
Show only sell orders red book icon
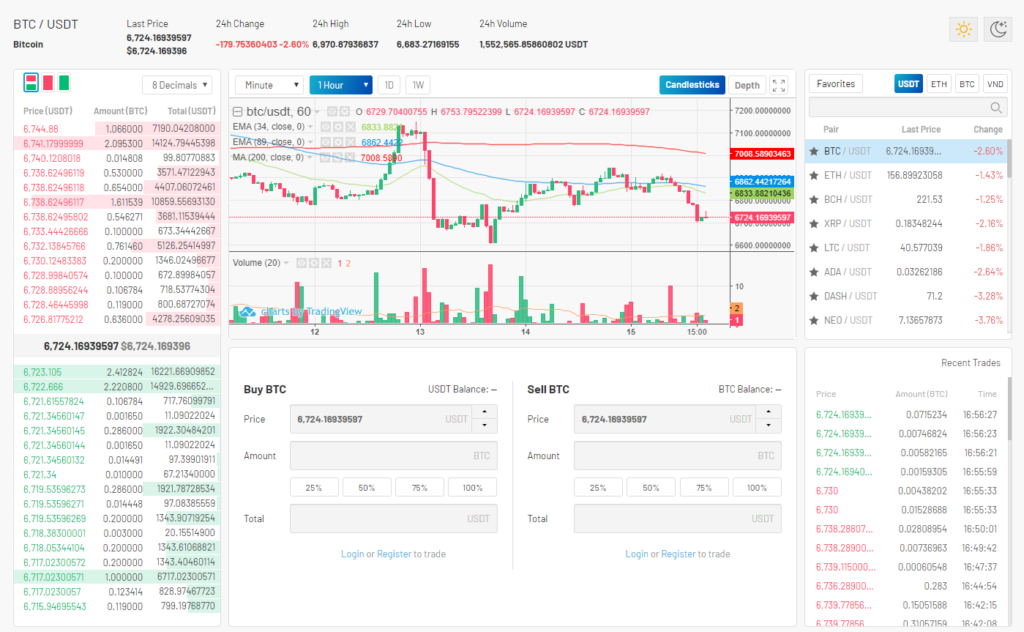coord(48,83)
